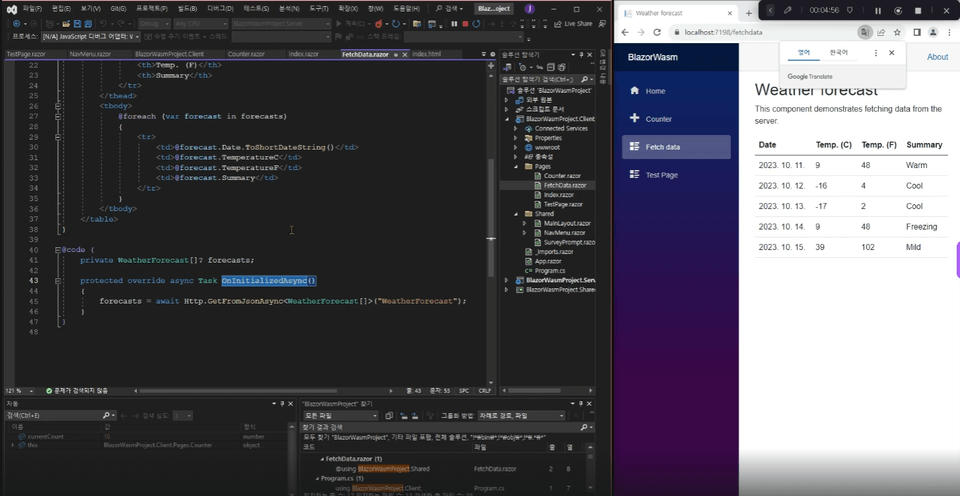Switch to the Counter.razor tab
Image resolution: width=960 pixels, height=496 pixels.
(x=245, y=54)
